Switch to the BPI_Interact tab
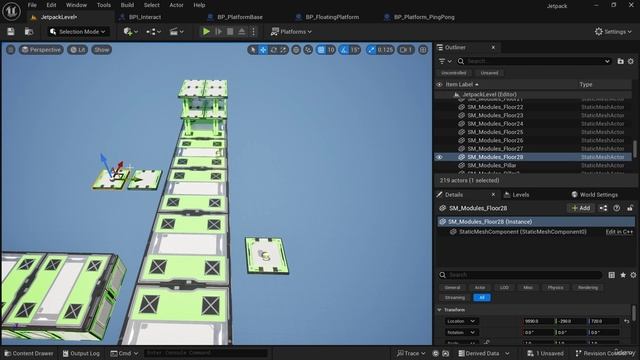The width and height of the screenshot is (640, 360). [145, 17]
